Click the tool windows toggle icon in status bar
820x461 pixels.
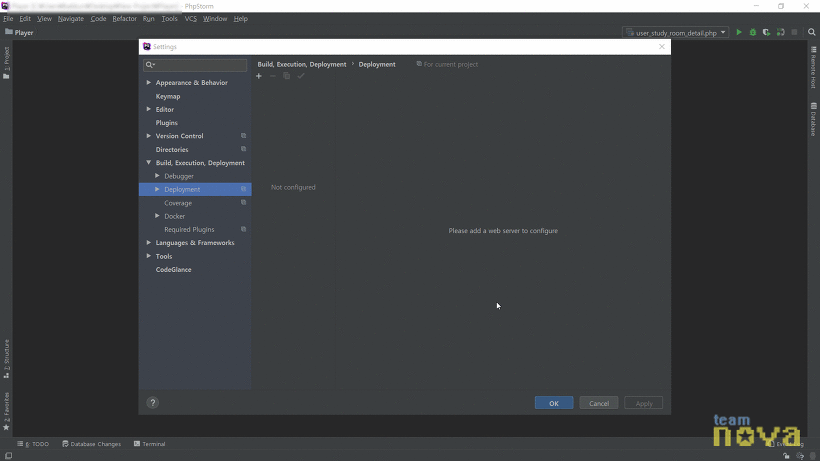[x=8, y=456]
